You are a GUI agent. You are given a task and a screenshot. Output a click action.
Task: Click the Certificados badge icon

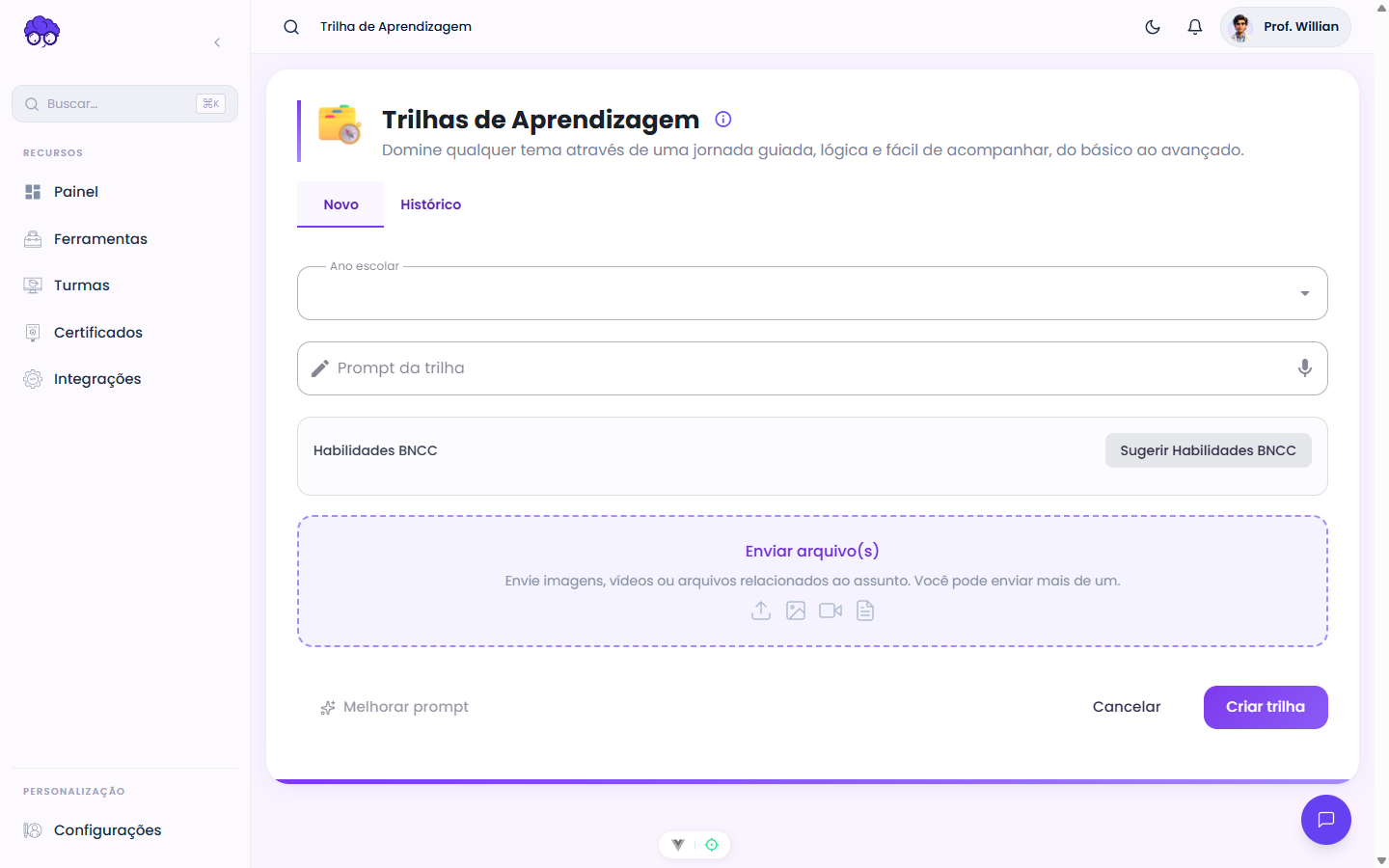click(x=33, y=333)
